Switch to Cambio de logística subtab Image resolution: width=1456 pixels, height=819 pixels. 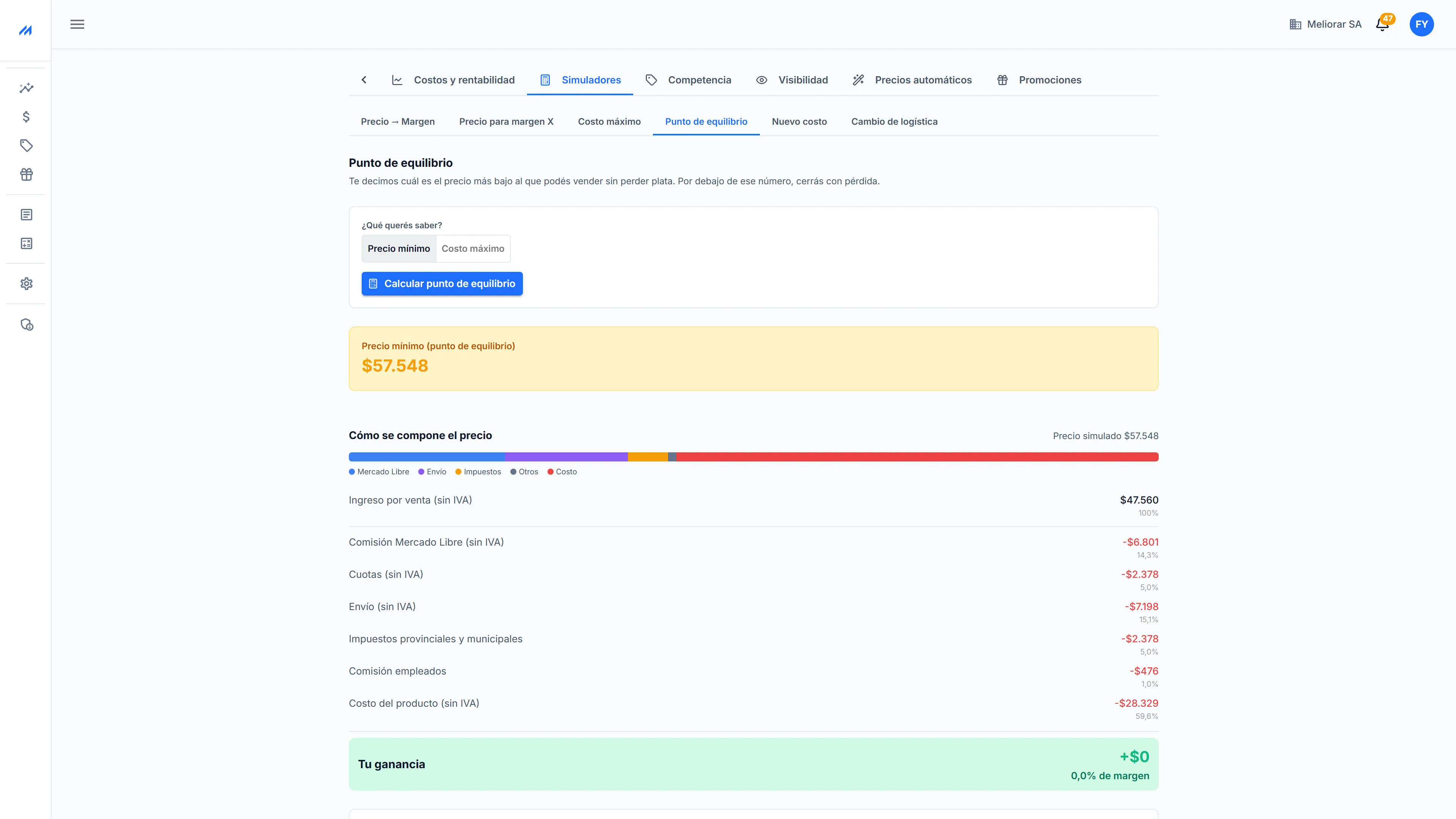894,121
